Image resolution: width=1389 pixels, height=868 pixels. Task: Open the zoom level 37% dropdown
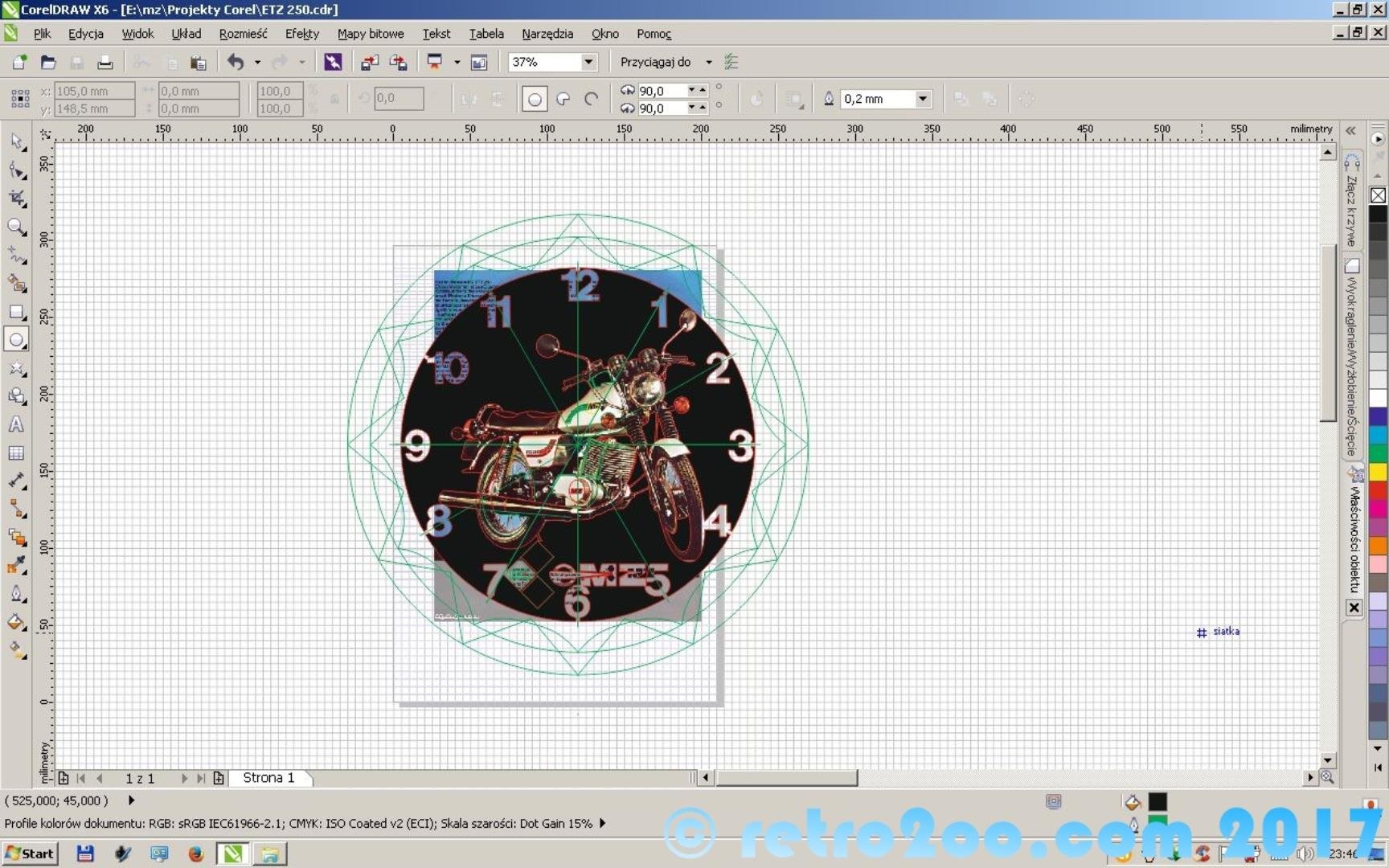588,62
